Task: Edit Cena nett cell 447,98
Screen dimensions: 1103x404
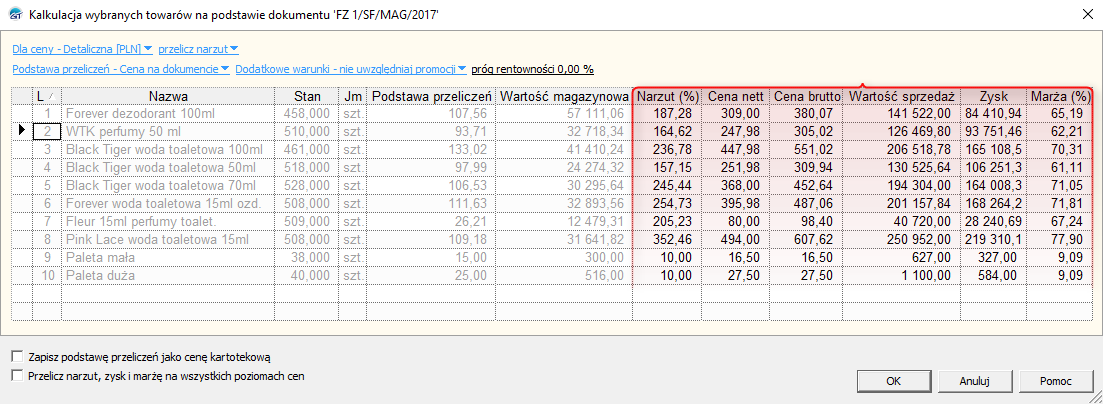Action: point(734,150)
